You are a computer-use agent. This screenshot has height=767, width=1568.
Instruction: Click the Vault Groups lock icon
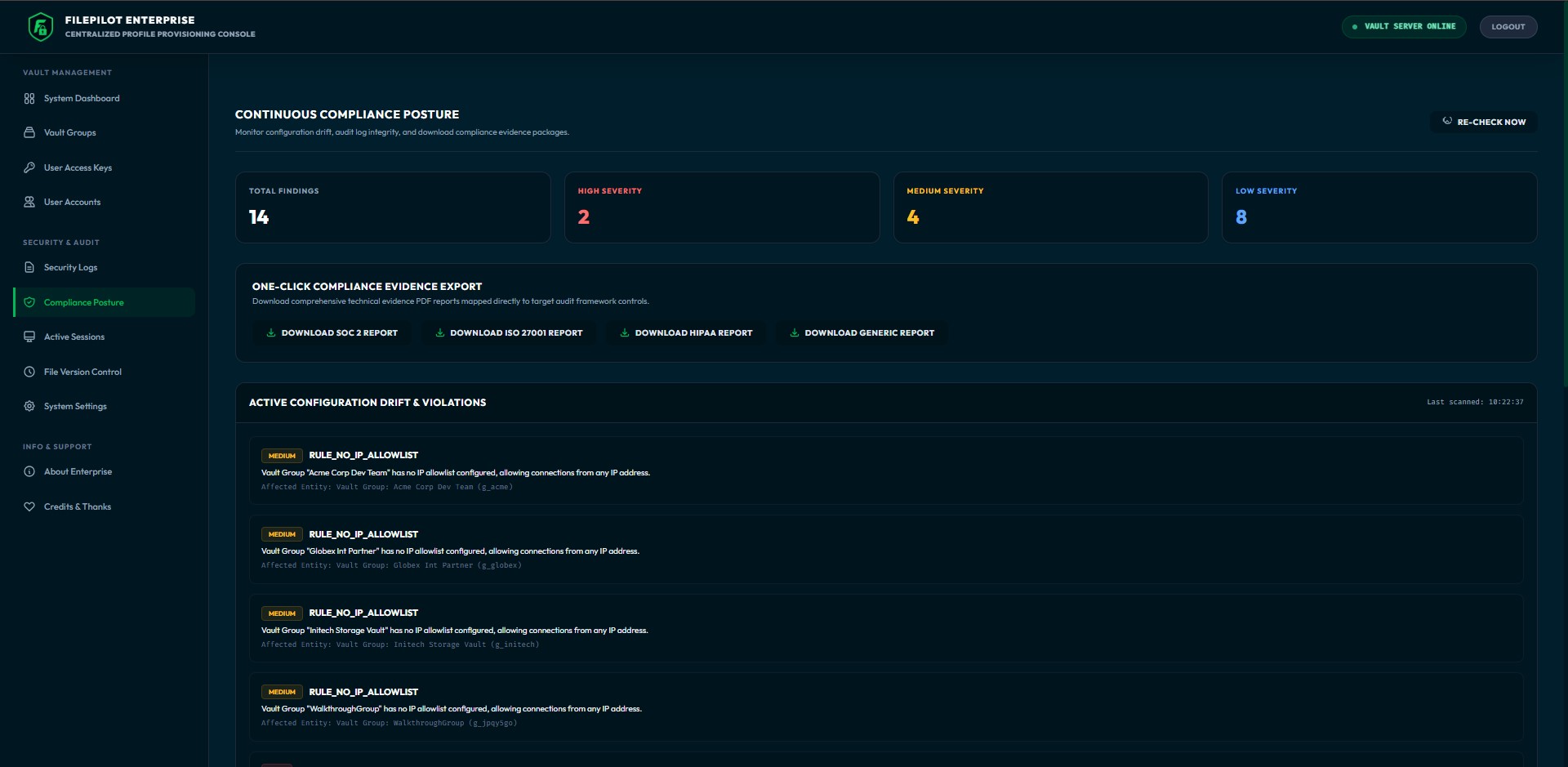coord(29,132)
